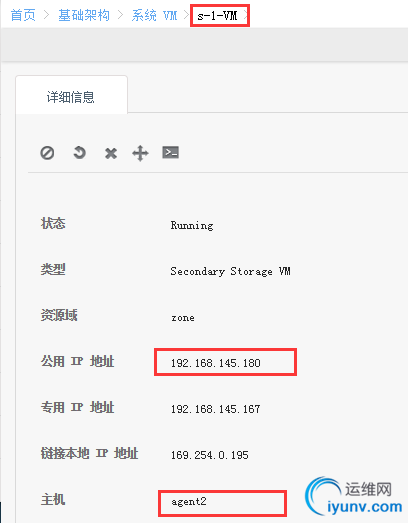The image size is (408, 523).
Task: Click the 链接本地 IP 地址 label
Action: (x=89, y=453)
